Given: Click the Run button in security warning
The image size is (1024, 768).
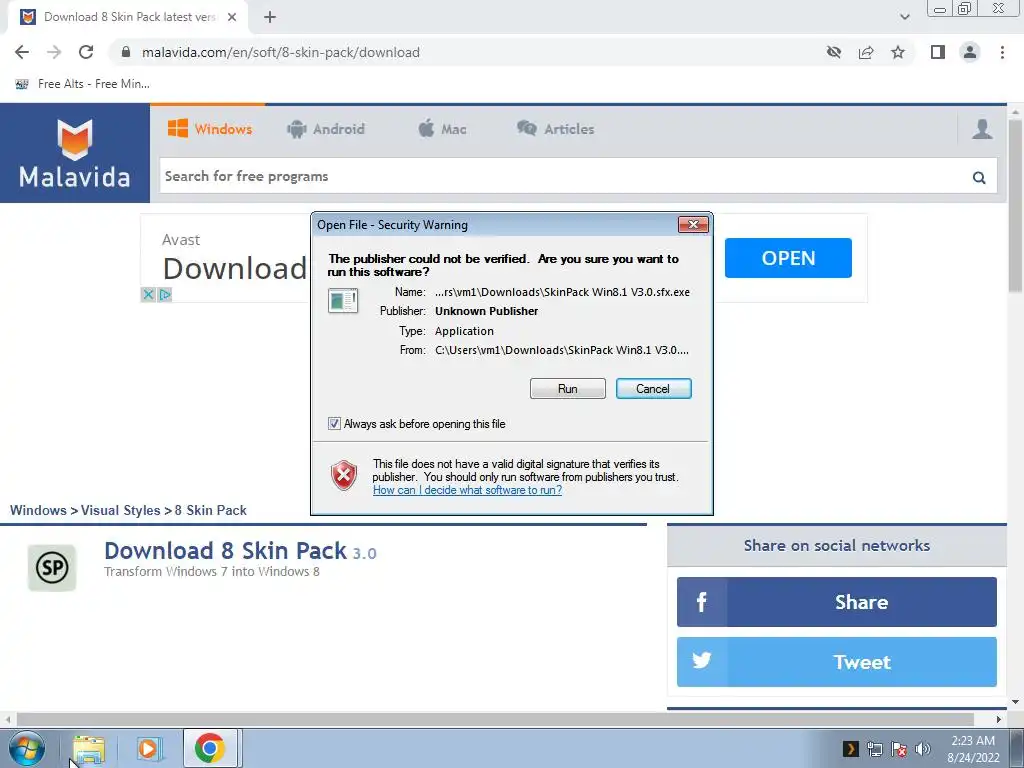Looking at the screenshot, I should pos(568,389).
